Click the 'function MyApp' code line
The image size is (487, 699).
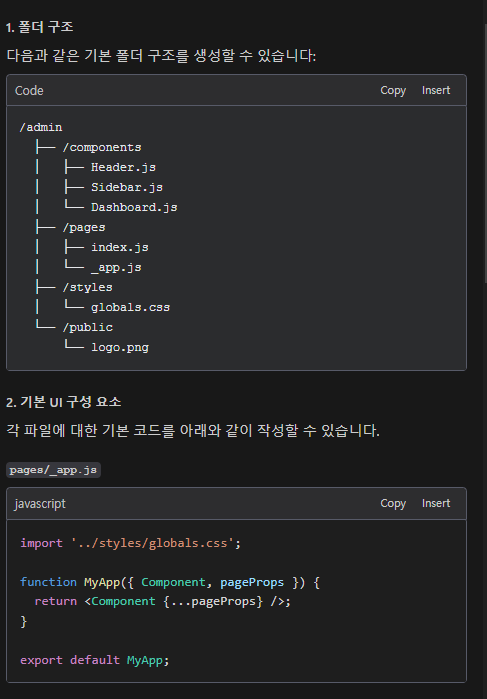[170, 582]
